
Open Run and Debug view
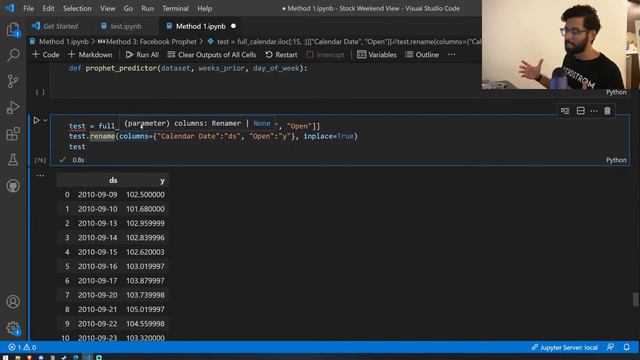pyautogui.click(x=13, y=107)
